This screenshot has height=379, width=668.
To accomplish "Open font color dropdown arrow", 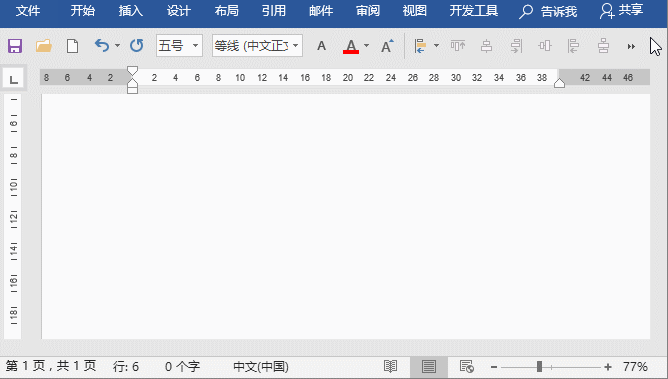I will click(x=366, y=46).
